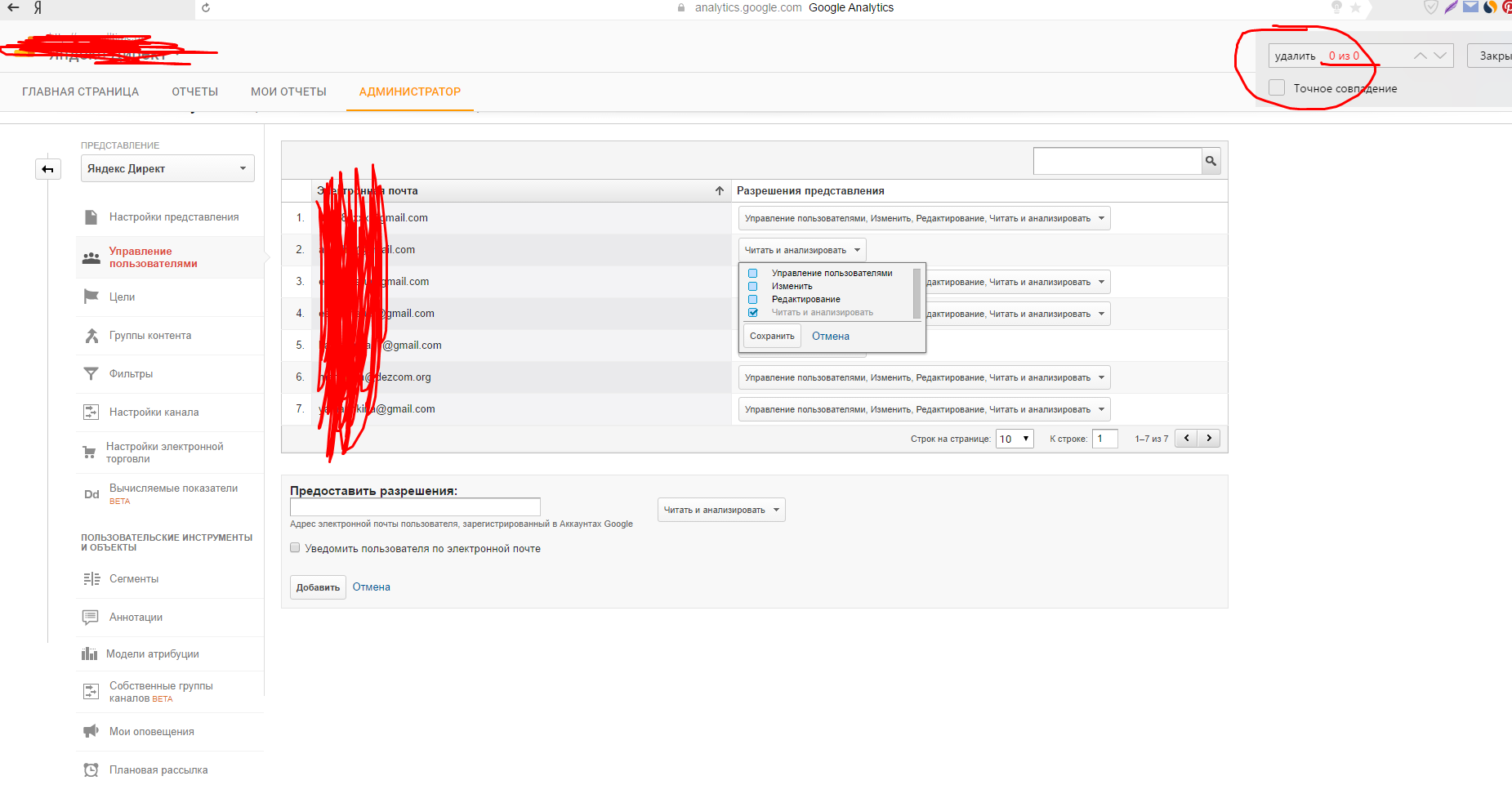Image resolution: width=1512 pixels, height=785 pixels.
Task: Select the Управление пользователями people icon
Action: (91, 258)
